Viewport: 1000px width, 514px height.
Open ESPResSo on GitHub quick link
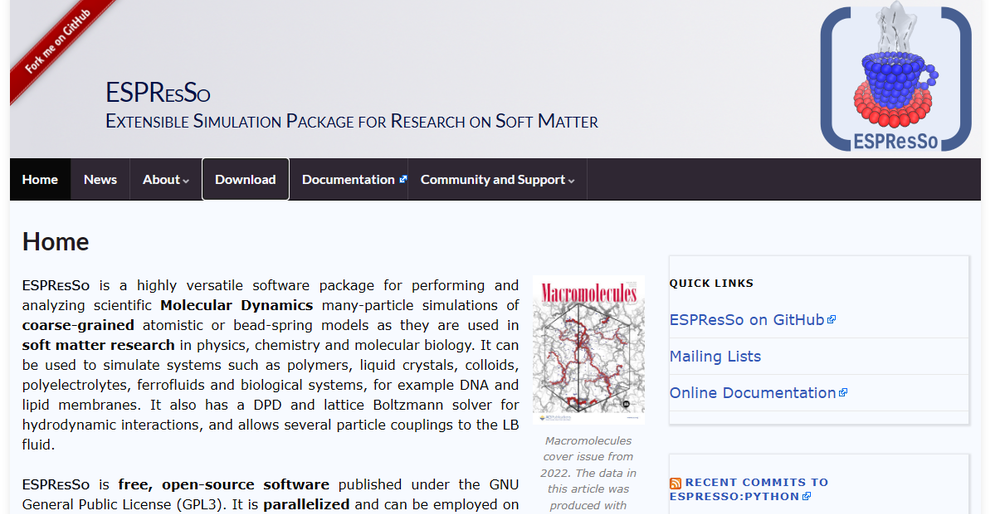(747, 319)
